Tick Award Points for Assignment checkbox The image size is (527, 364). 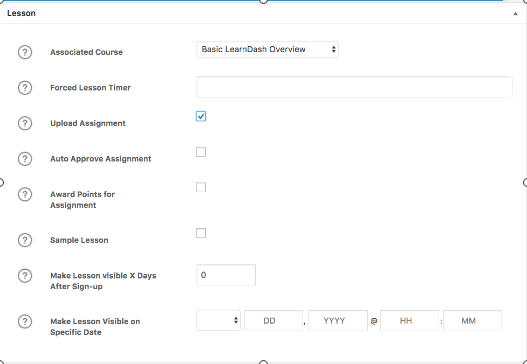(201, 187)
